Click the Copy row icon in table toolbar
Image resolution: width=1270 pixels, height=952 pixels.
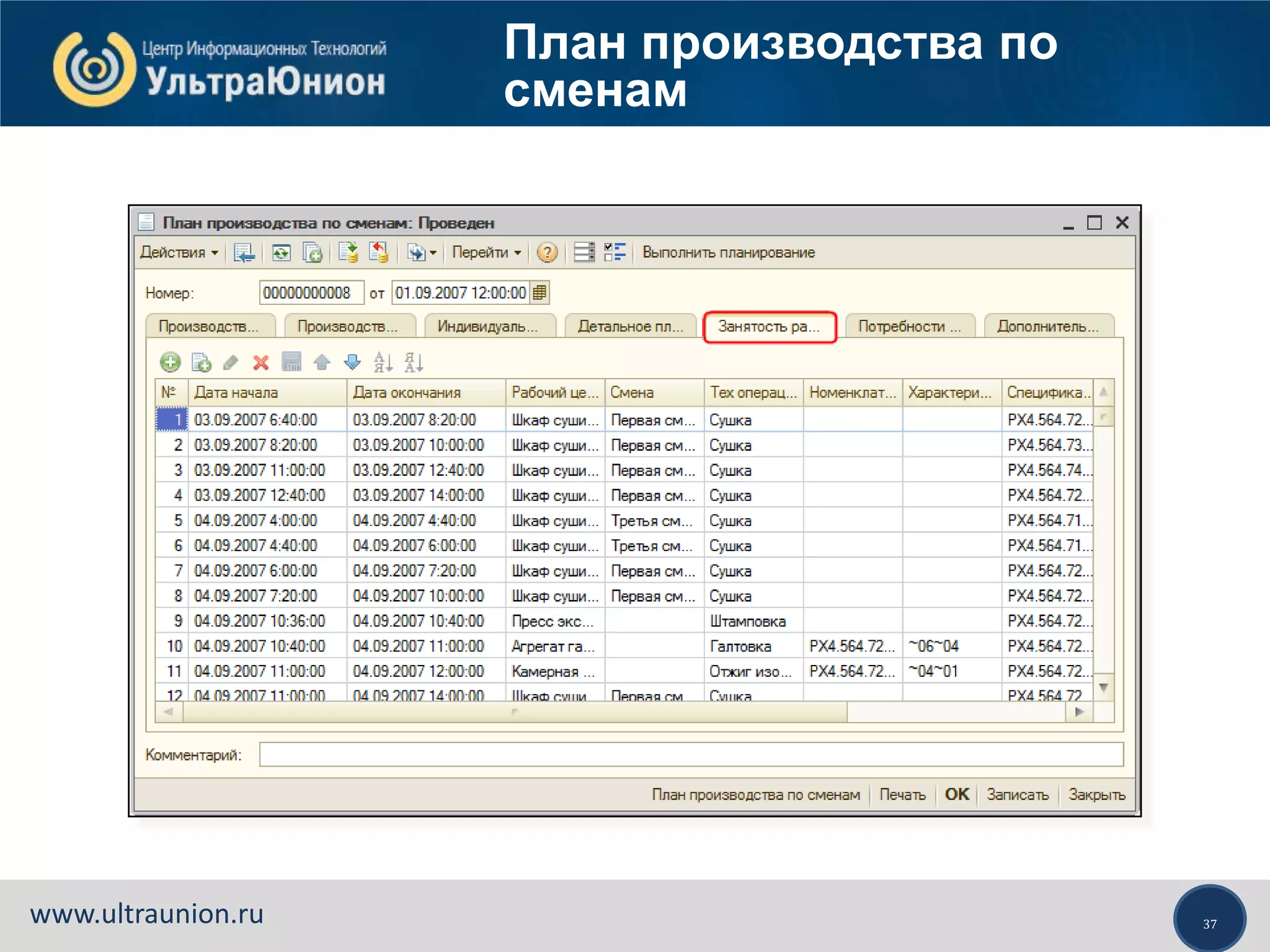click(x=201, y=362)
